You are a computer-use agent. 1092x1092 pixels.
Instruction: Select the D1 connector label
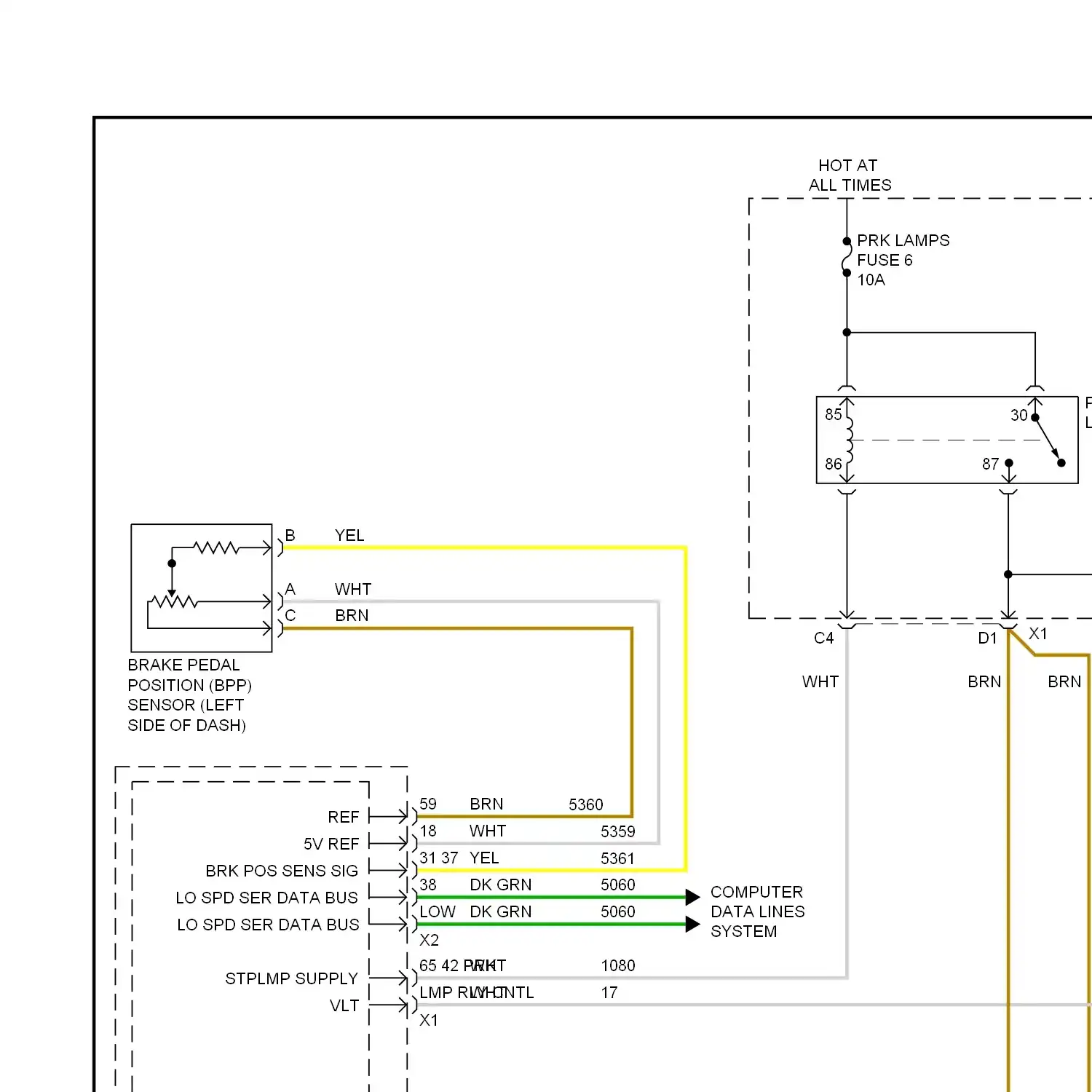(987, 638)
